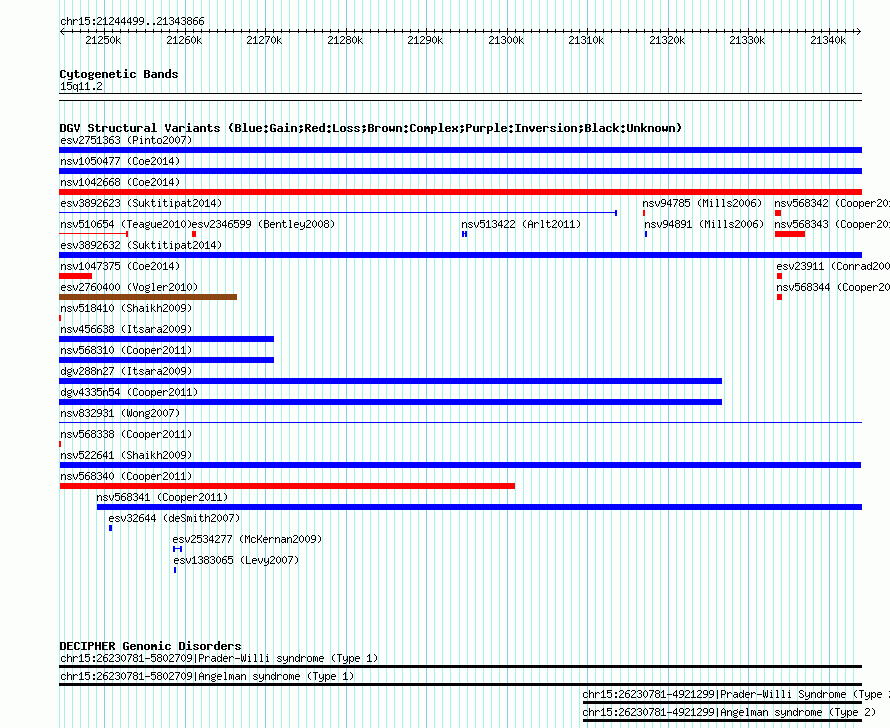This screenshot has height=728, width=890.
Task: Click the esv23911 Conrad variant label
Action: (x=833, y=266)
